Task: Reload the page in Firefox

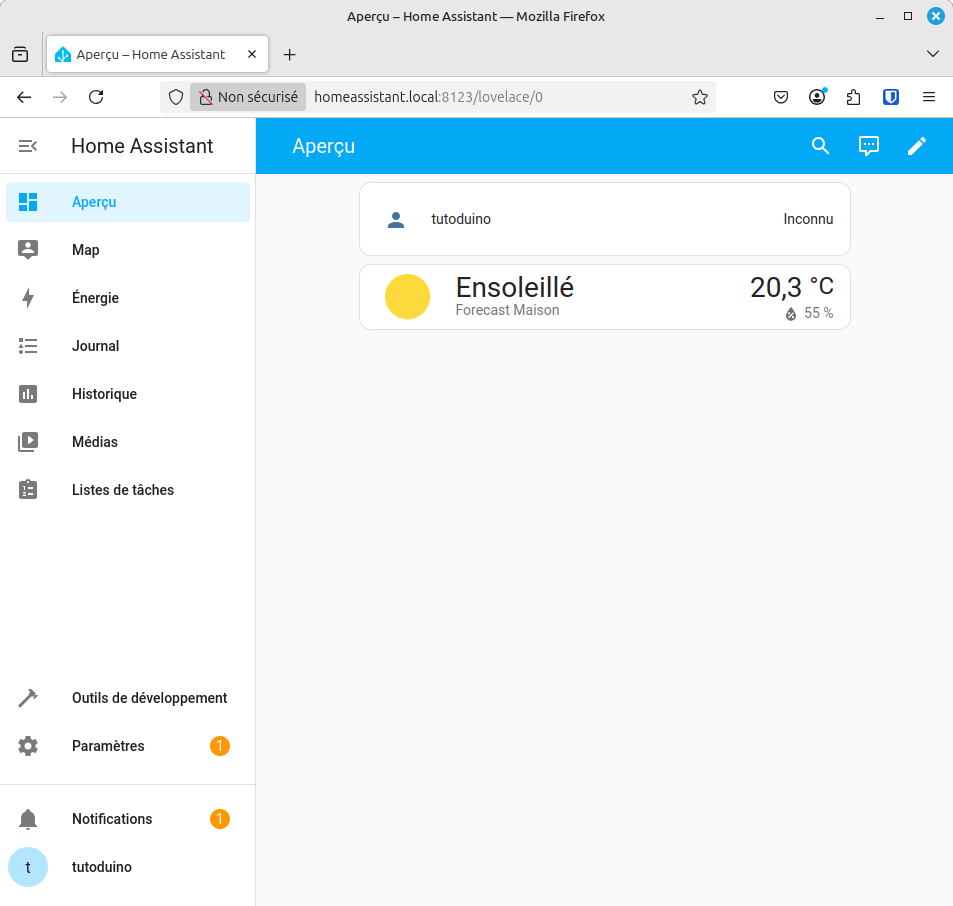Action: 96,97
